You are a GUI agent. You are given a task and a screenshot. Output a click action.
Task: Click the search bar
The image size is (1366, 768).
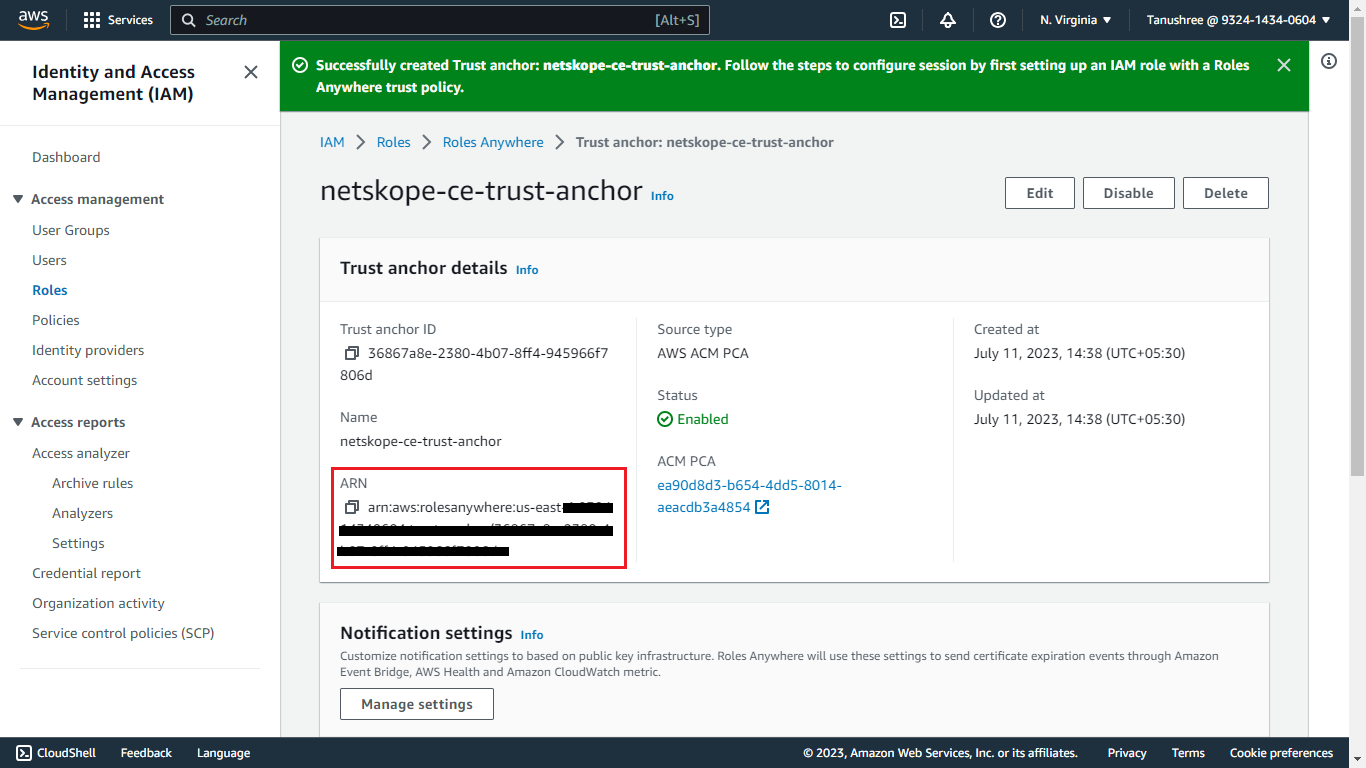point(440,20)
